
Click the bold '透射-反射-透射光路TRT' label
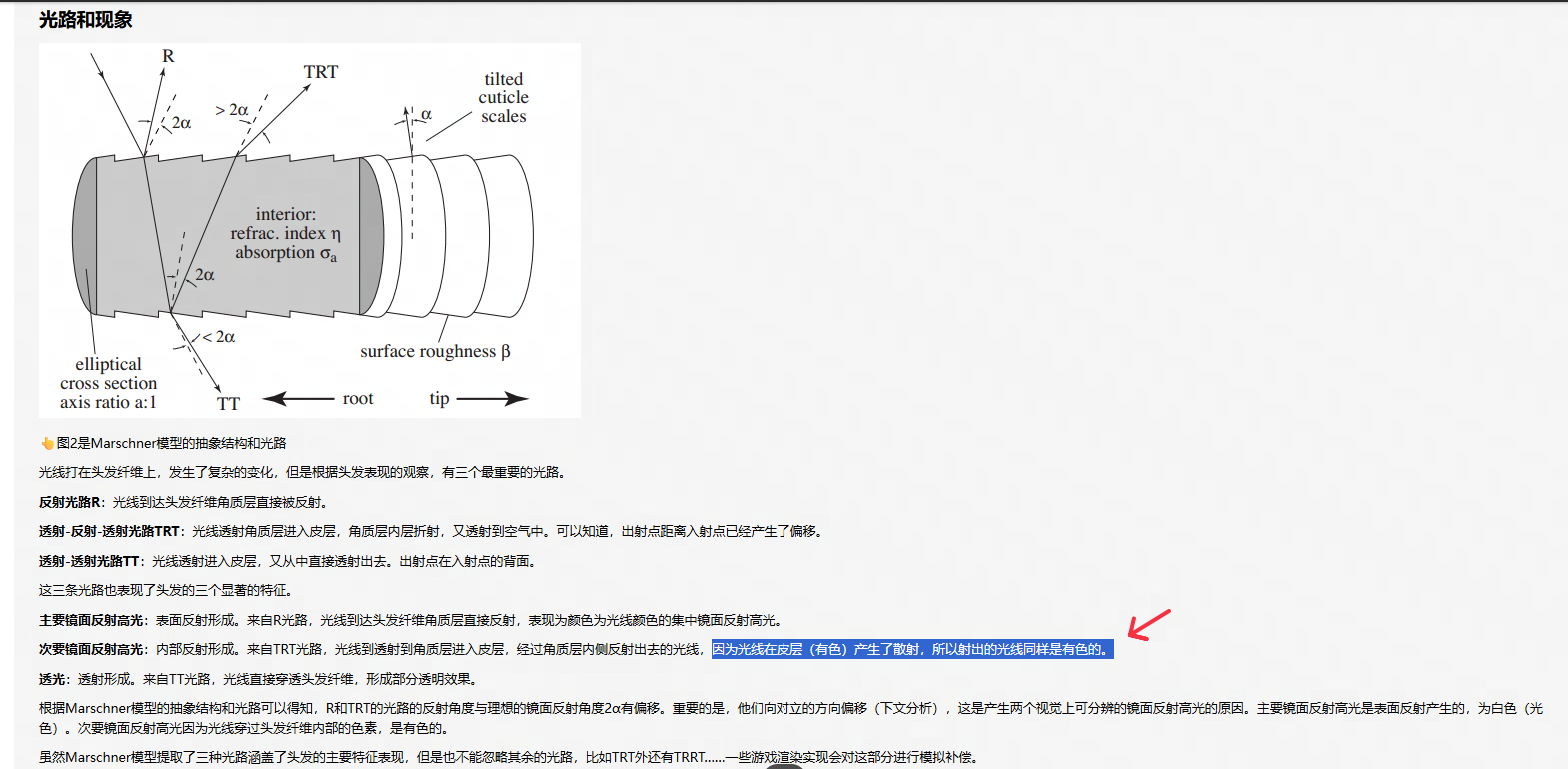click(x=110, y=532)
